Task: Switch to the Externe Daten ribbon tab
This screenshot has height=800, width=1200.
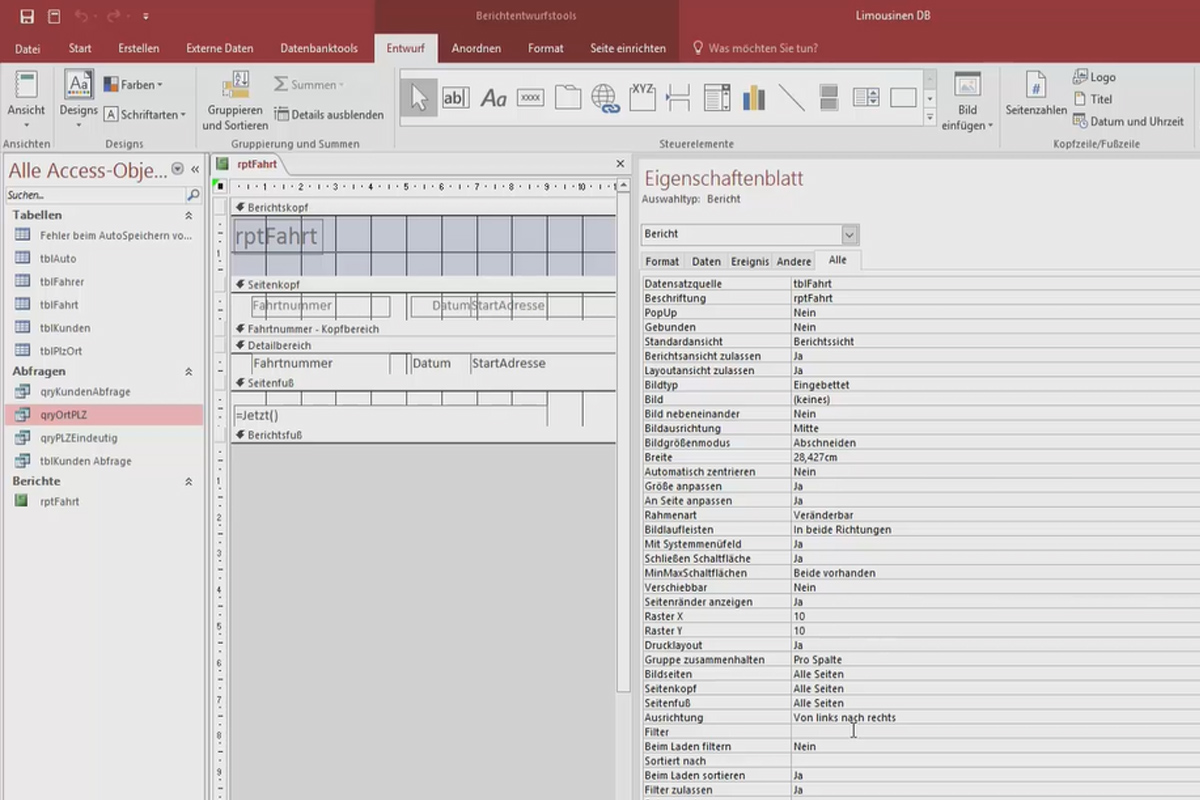Action: pos(220,48)
